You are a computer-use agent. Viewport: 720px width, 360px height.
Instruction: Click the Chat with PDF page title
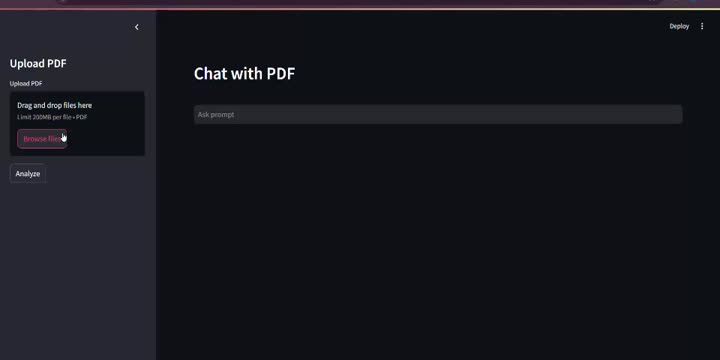[x=244, y=73]
